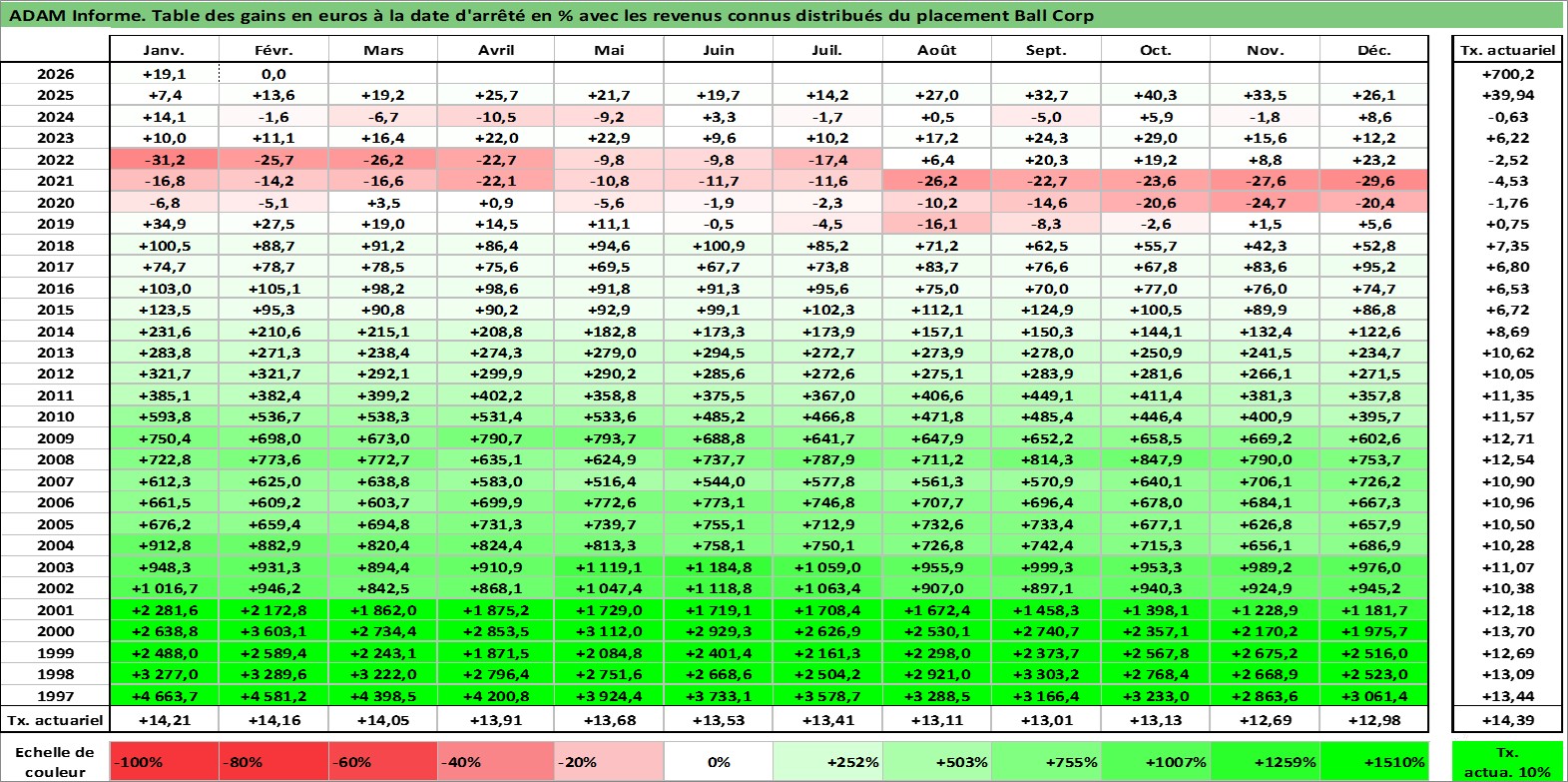
Task: Click the -100% red color scale swatch
Action: click(x=164, y=761)
